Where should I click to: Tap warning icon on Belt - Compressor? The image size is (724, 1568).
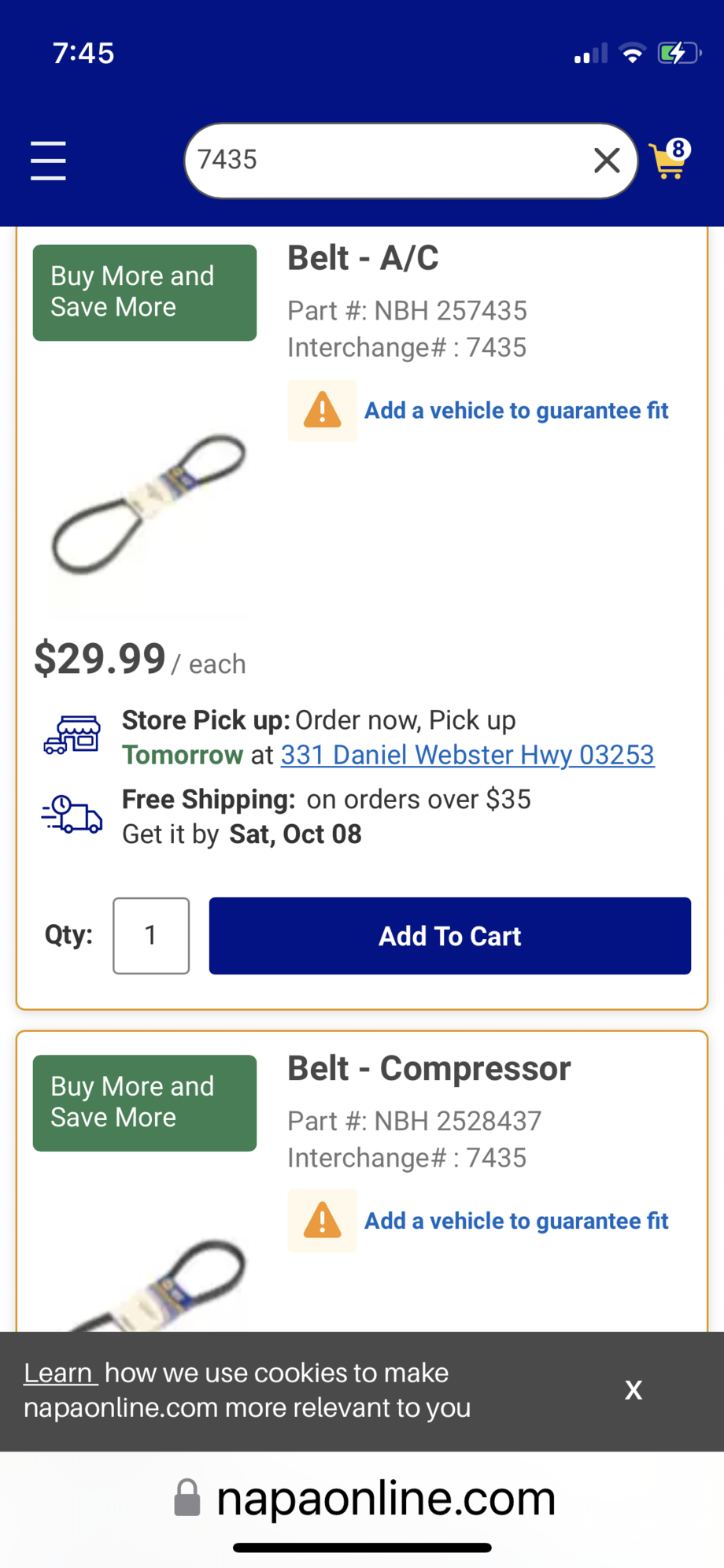[322, 1221]
